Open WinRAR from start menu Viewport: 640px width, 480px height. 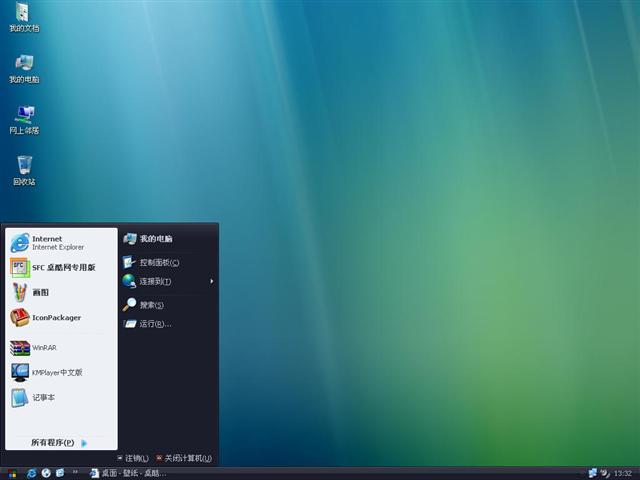pyautogui.click(x=61, y=348)
